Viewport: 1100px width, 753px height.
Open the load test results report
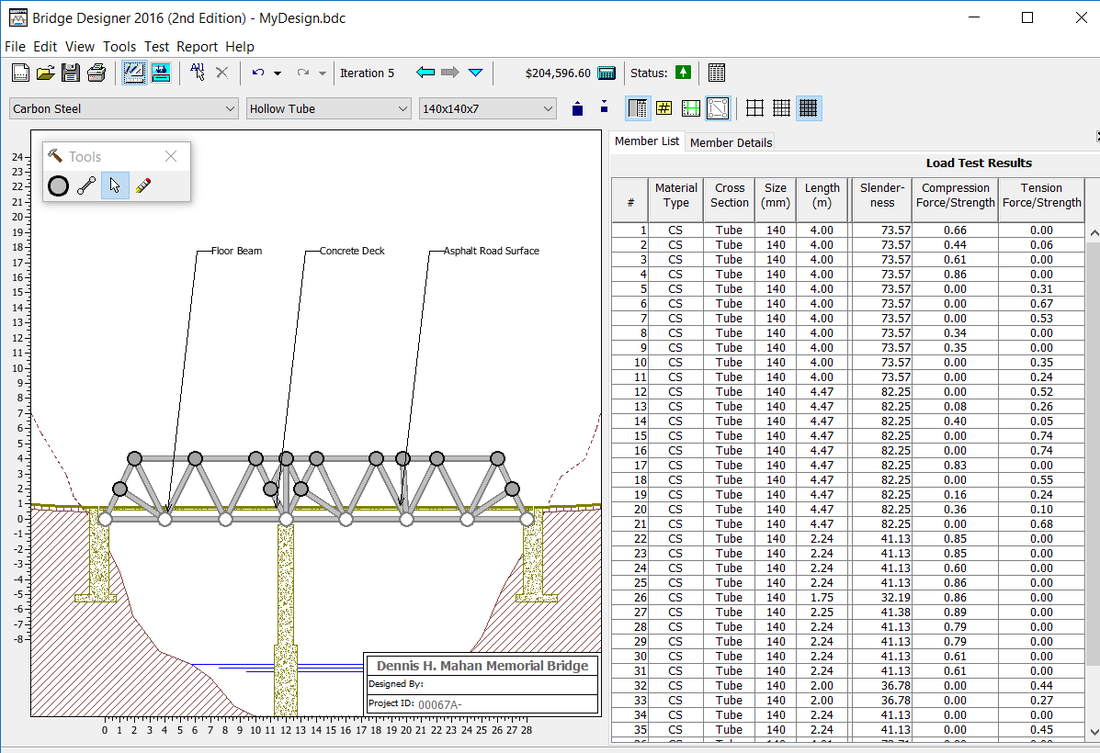(x=716, y=72)
